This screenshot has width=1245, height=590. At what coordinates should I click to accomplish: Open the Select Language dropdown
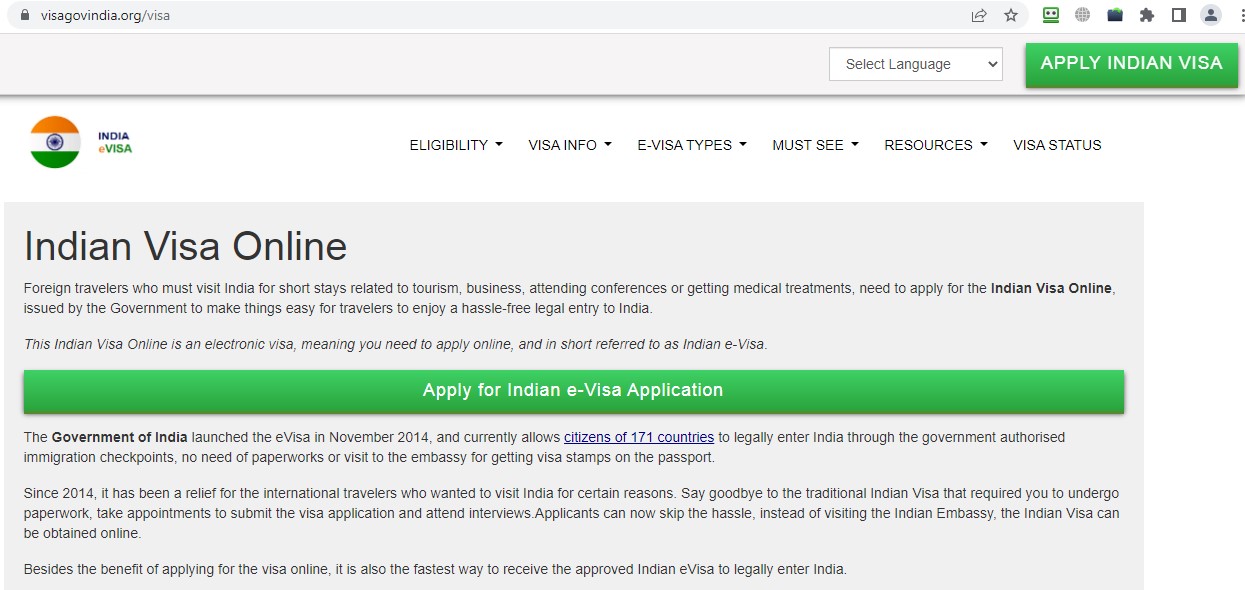(x=915, y=64)
